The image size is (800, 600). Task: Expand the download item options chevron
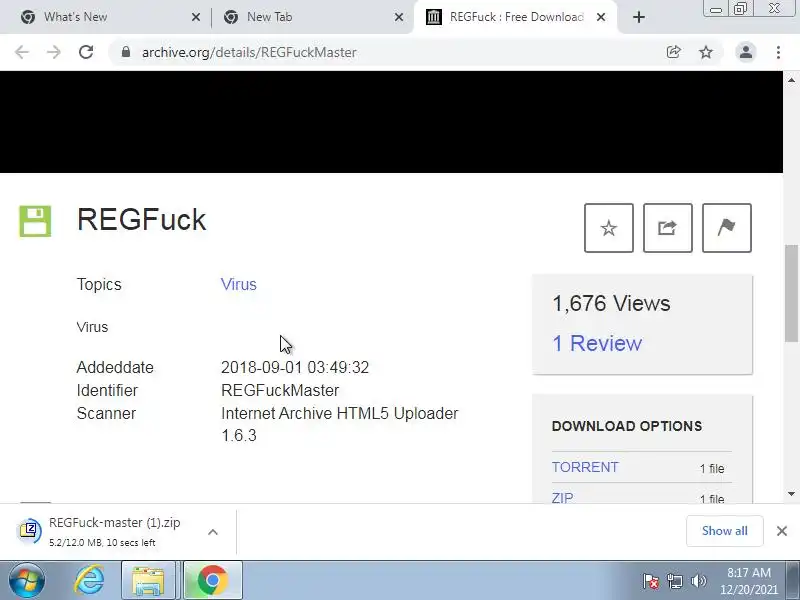213,532
